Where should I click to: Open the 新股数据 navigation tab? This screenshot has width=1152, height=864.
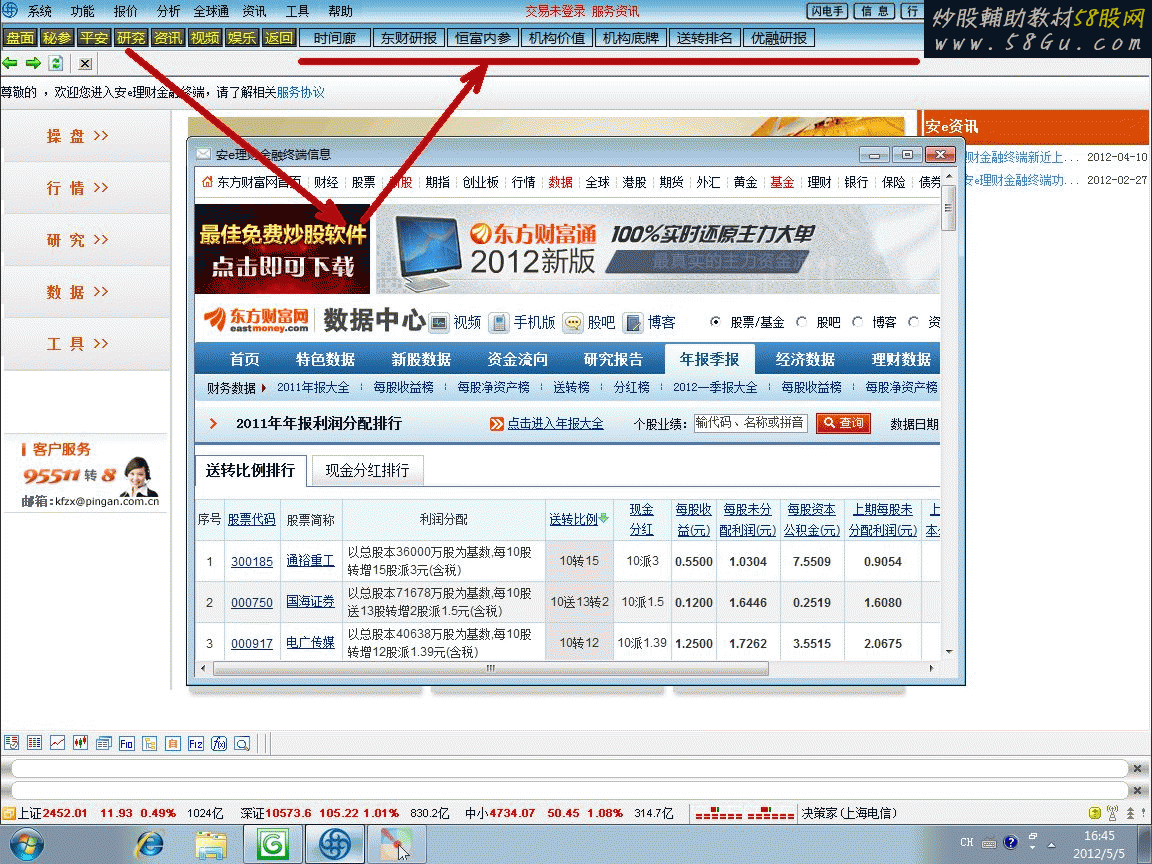pyautogui.click(x=421, y=359)
